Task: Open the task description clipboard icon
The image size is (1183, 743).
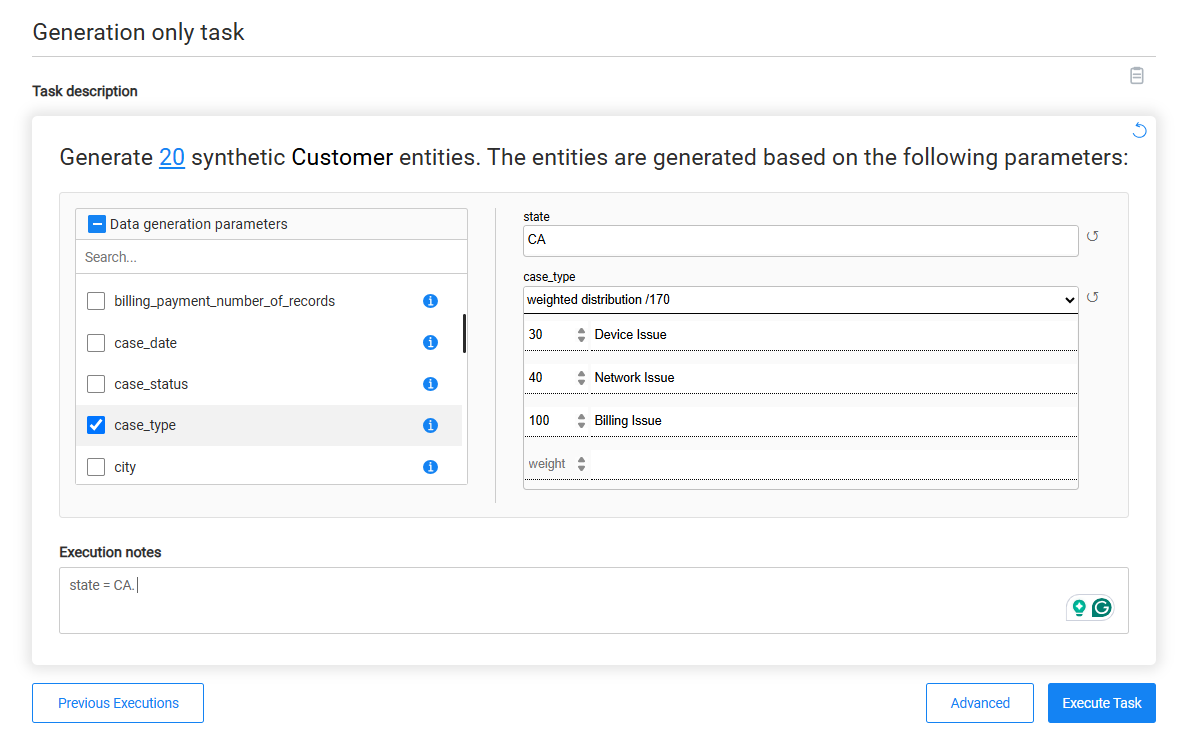Action: (1136, 75)
